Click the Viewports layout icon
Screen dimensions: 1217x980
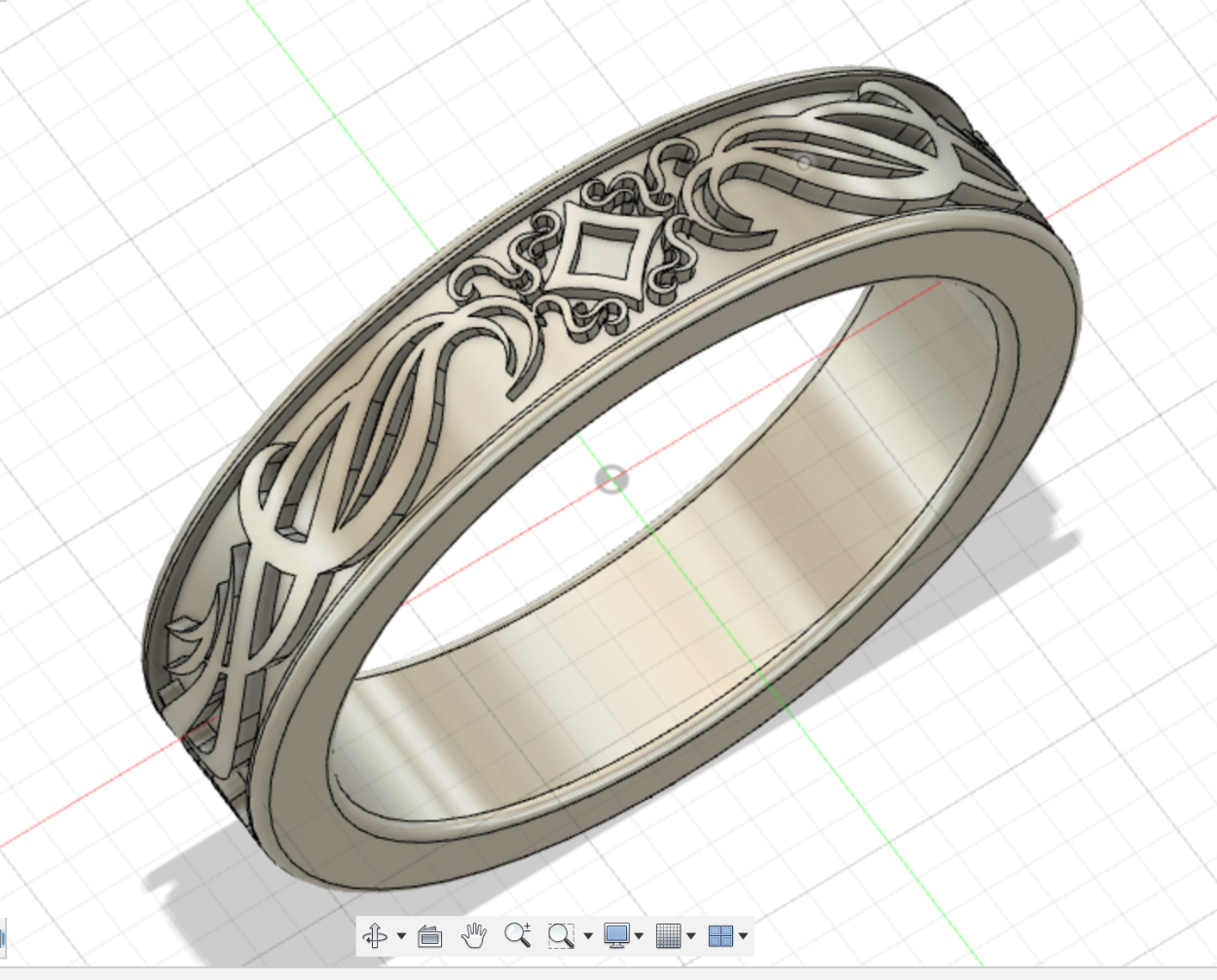pyautogui.click(x=720, y=936)
